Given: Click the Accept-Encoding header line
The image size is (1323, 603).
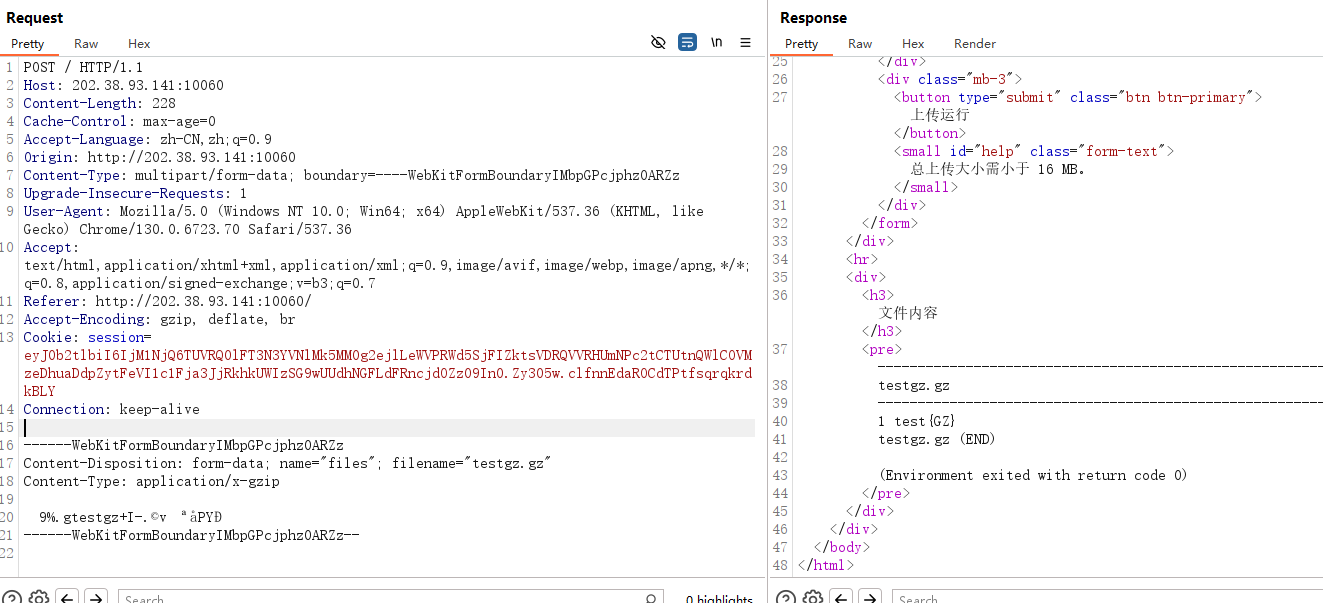Looking at the screenshot, I should click(x=160, y=319).
